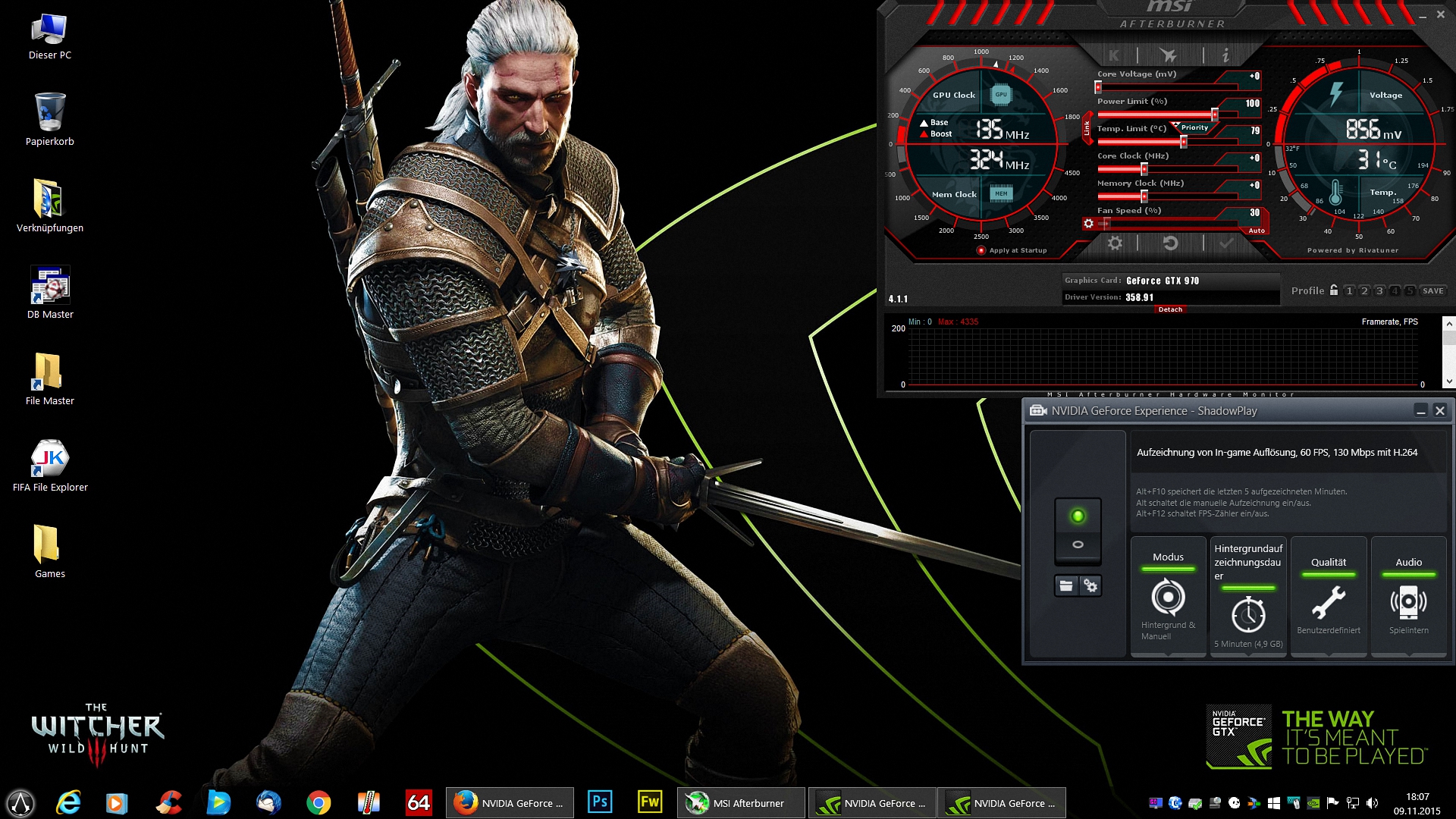Viewport: 1456px width, 819px height.
Task: Open Photoshop from the taskbar
Action: click(x=600, y=802)
